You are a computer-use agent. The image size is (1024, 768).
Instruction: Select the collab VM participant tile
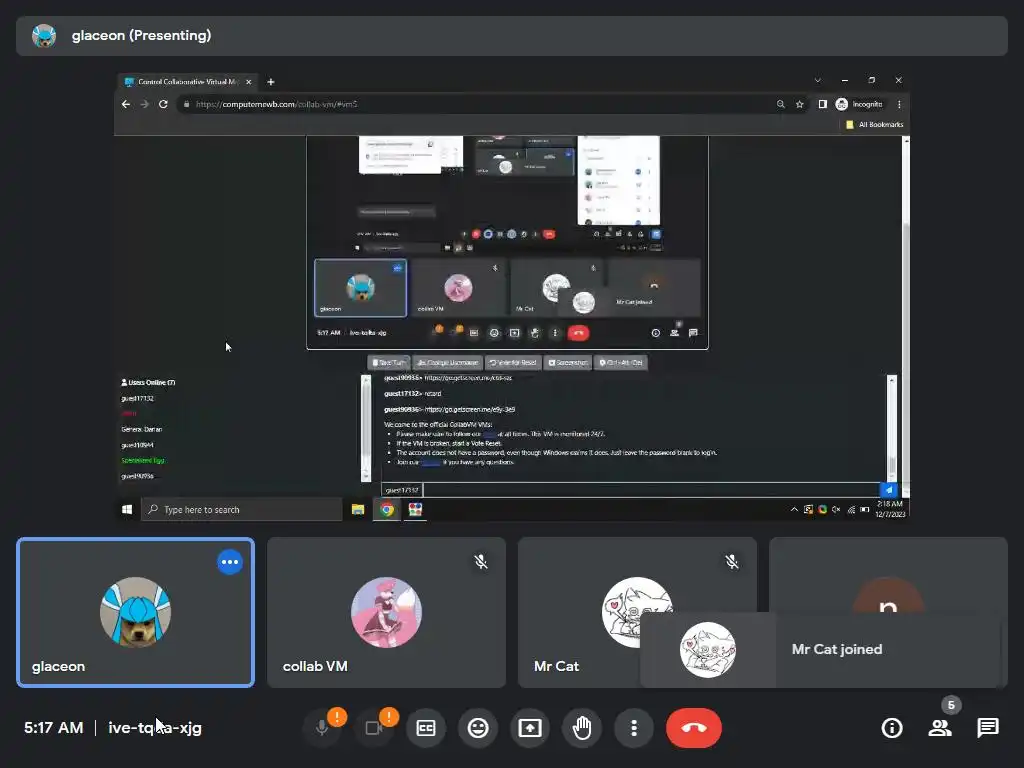pyautogui.click(x=386, y=613)
